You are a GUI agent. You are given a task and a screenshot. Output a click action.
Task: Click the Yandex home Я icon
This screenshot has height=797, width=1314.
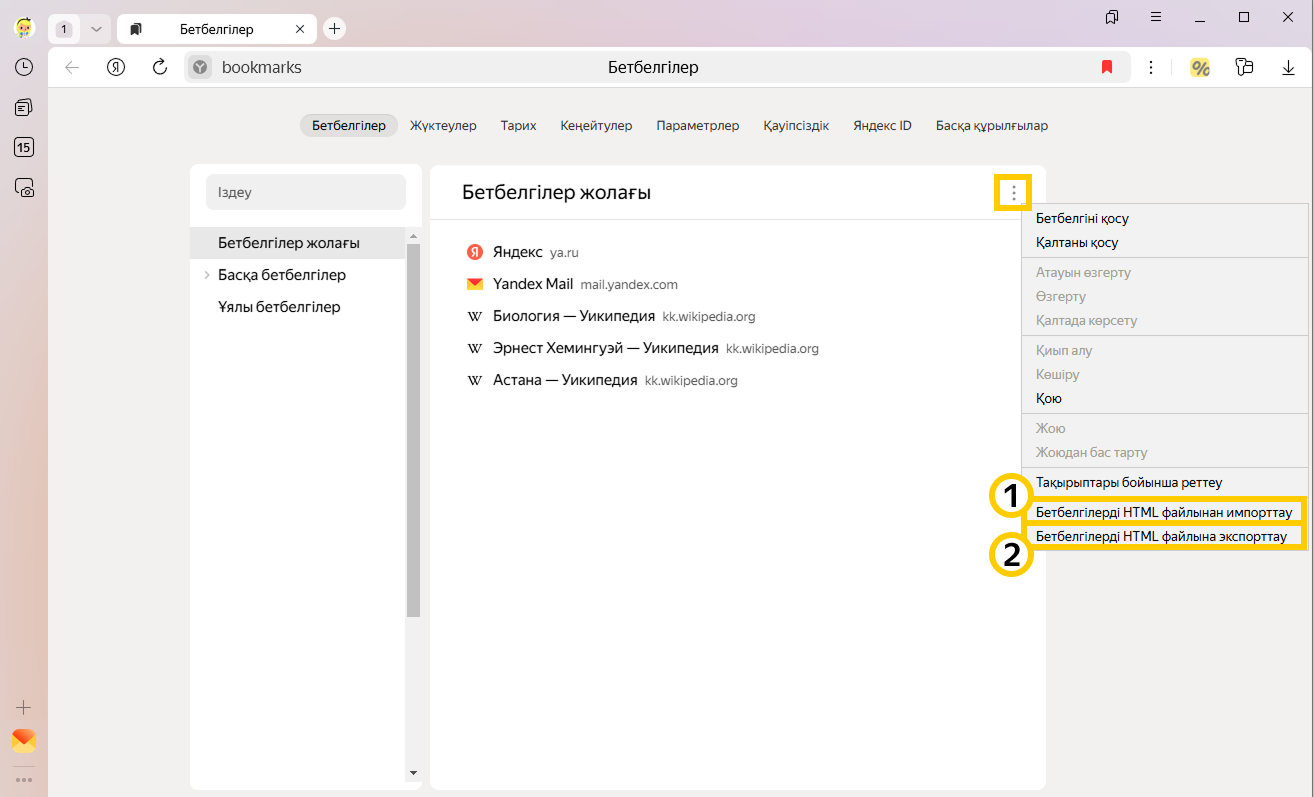point(116,67)
